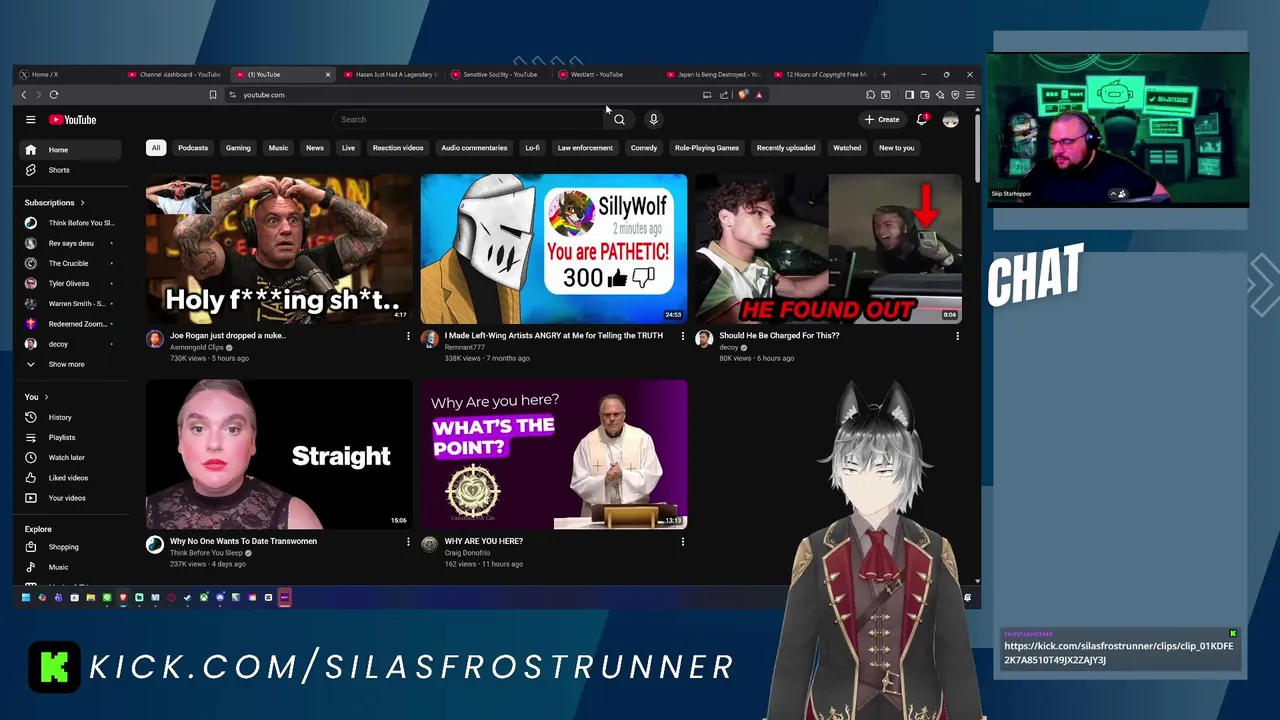
Task: Open The Crucible subscription channel
Action: pos(70,264)
